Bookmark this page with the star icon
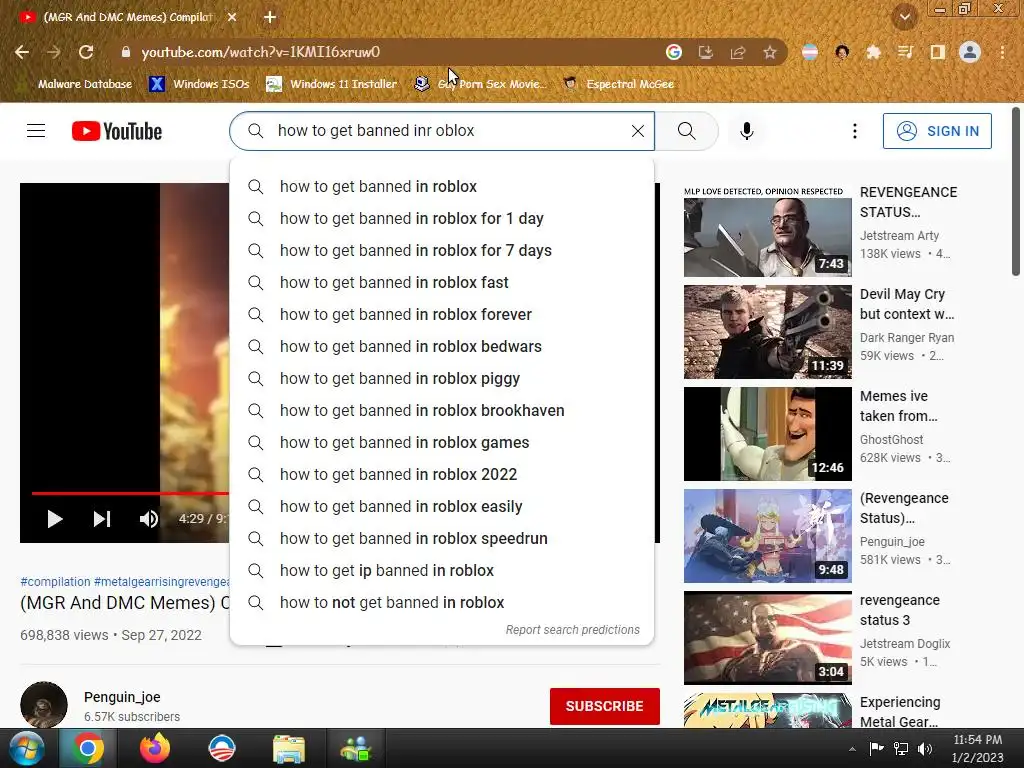 point(770,52)
